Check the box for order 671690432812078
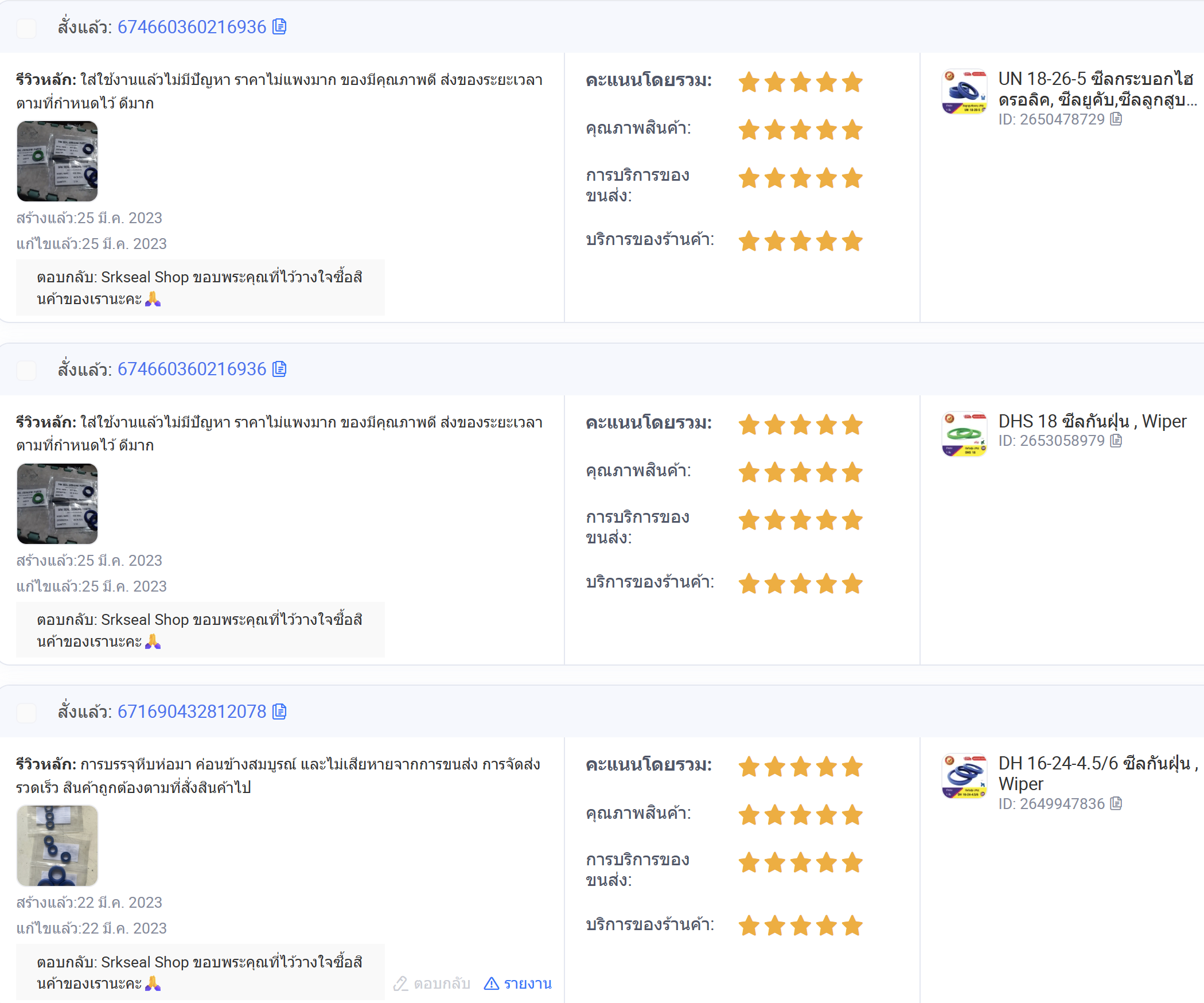 tap(26, 712)
